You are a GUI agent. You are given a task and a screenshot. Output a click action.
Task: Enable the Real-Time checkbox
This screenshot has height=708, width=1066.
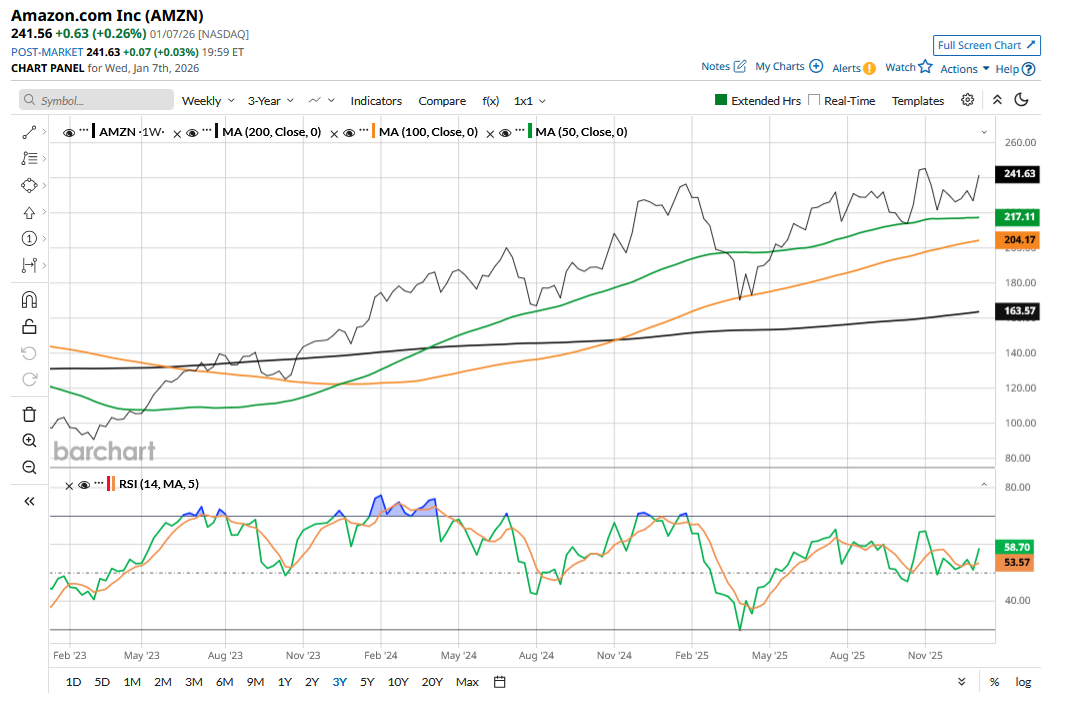(814, 100)
